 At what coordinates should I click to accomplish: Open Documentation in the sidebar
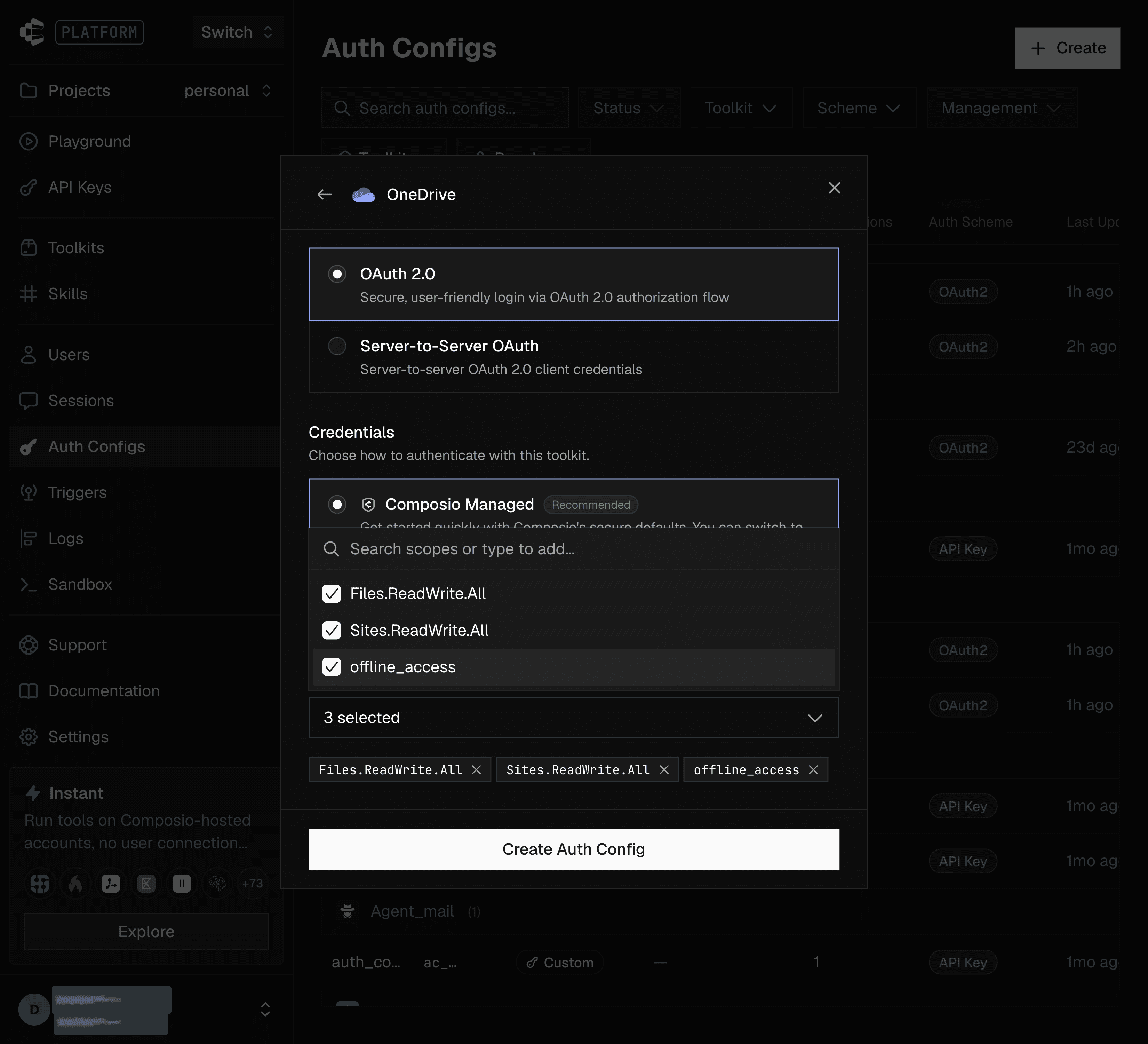(x=146, y=691)
